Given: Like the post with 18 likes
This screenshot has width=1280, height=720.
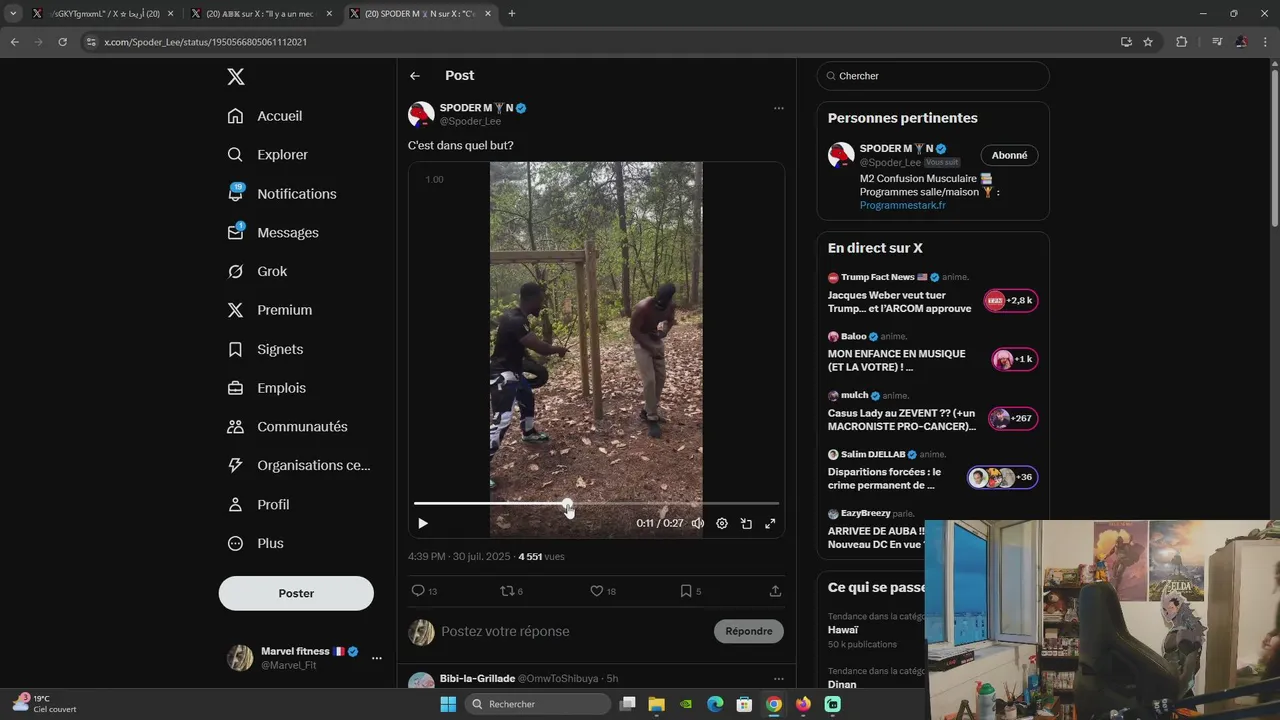Looking at the screenshot, I should tap(603, 591).
